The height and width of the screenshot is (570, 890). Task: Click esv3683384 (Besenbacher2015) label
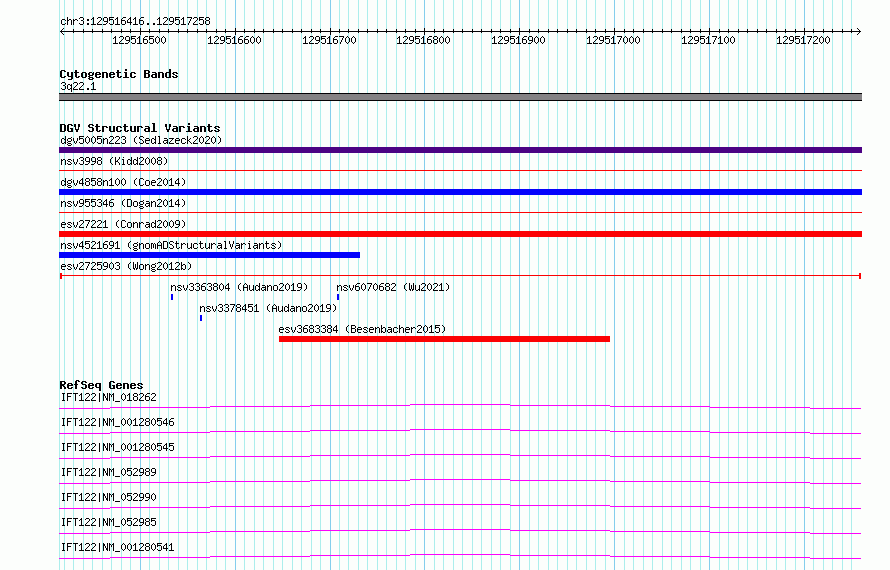(362, 329)
